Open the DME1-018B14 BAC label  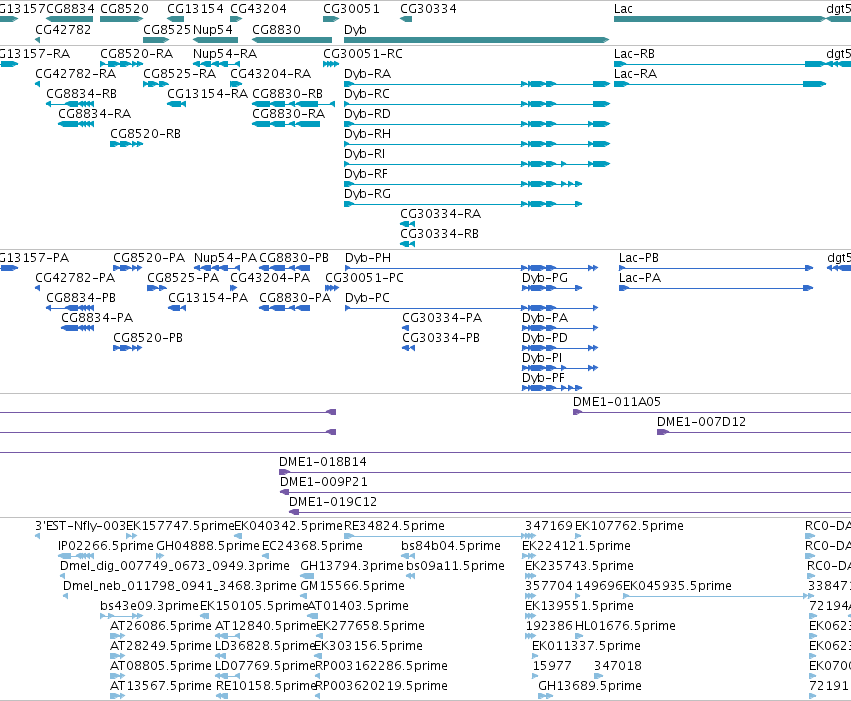coord(323,462)
